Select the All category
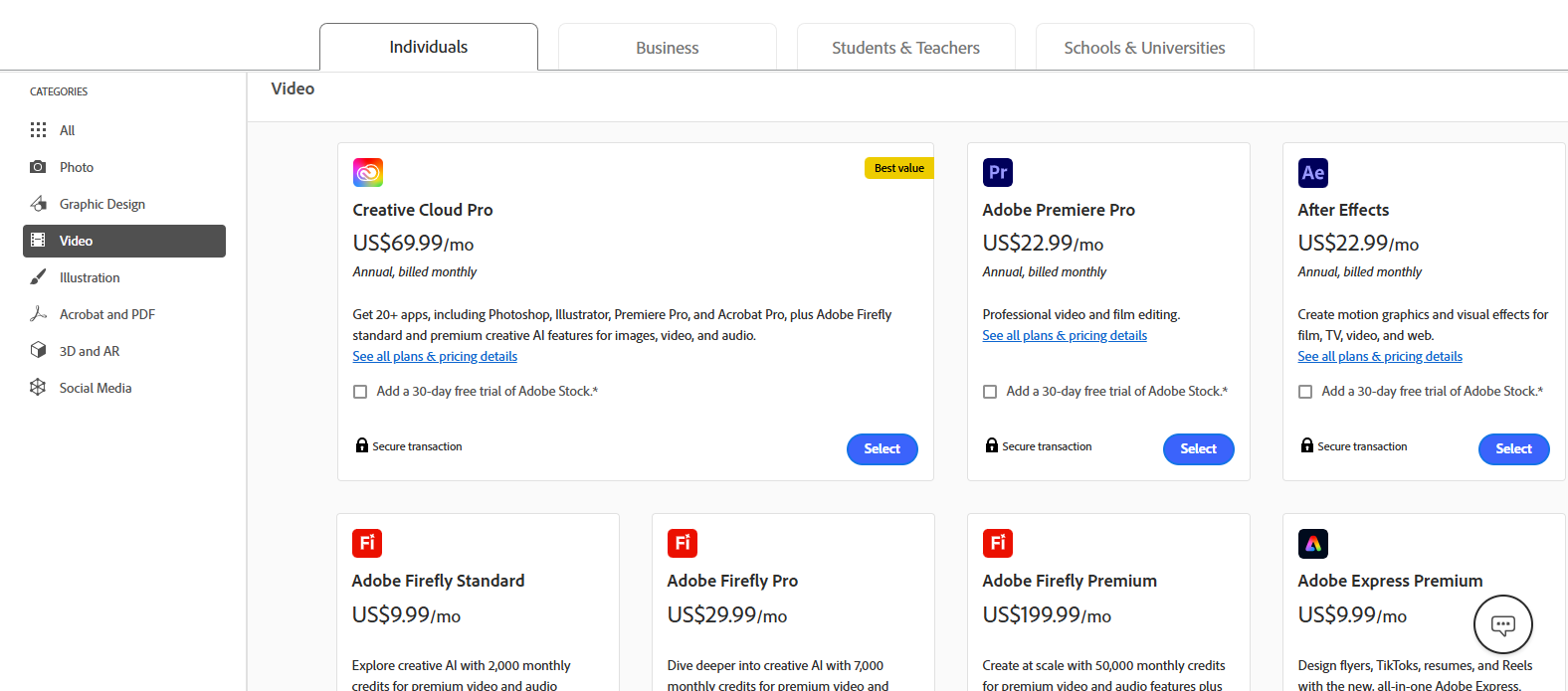This screenshot has width=1568, height=691. pos(124,130)
